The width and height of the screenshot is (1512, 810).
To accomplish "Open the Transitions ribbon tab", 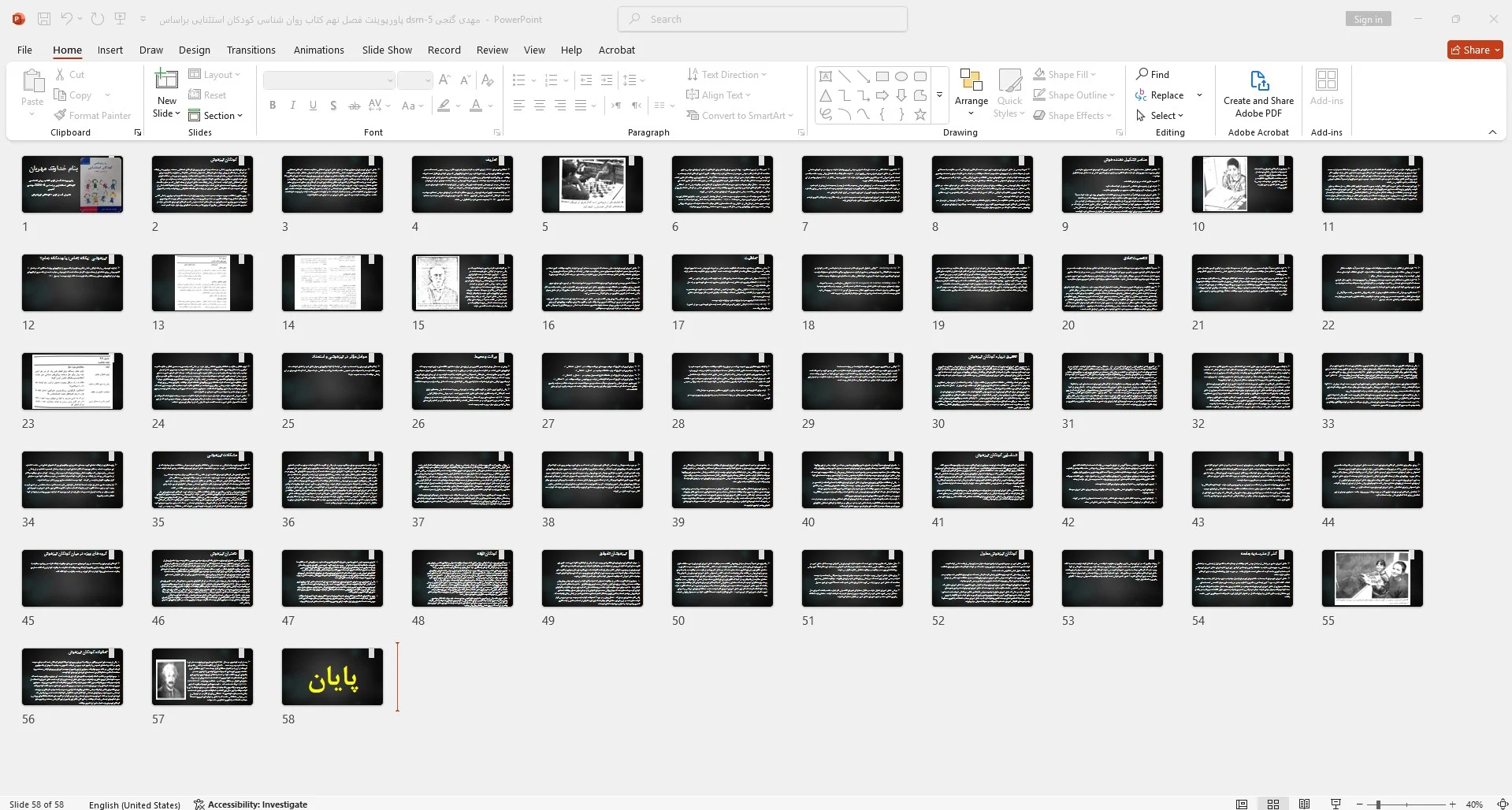I will [x=251, y=50].
